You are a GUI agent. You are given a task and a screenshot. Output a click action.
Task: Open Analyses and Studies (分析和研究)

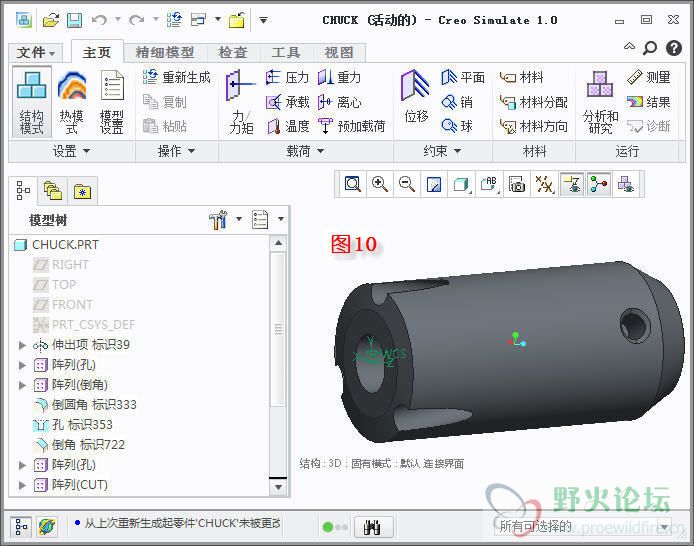pos(600,102)
